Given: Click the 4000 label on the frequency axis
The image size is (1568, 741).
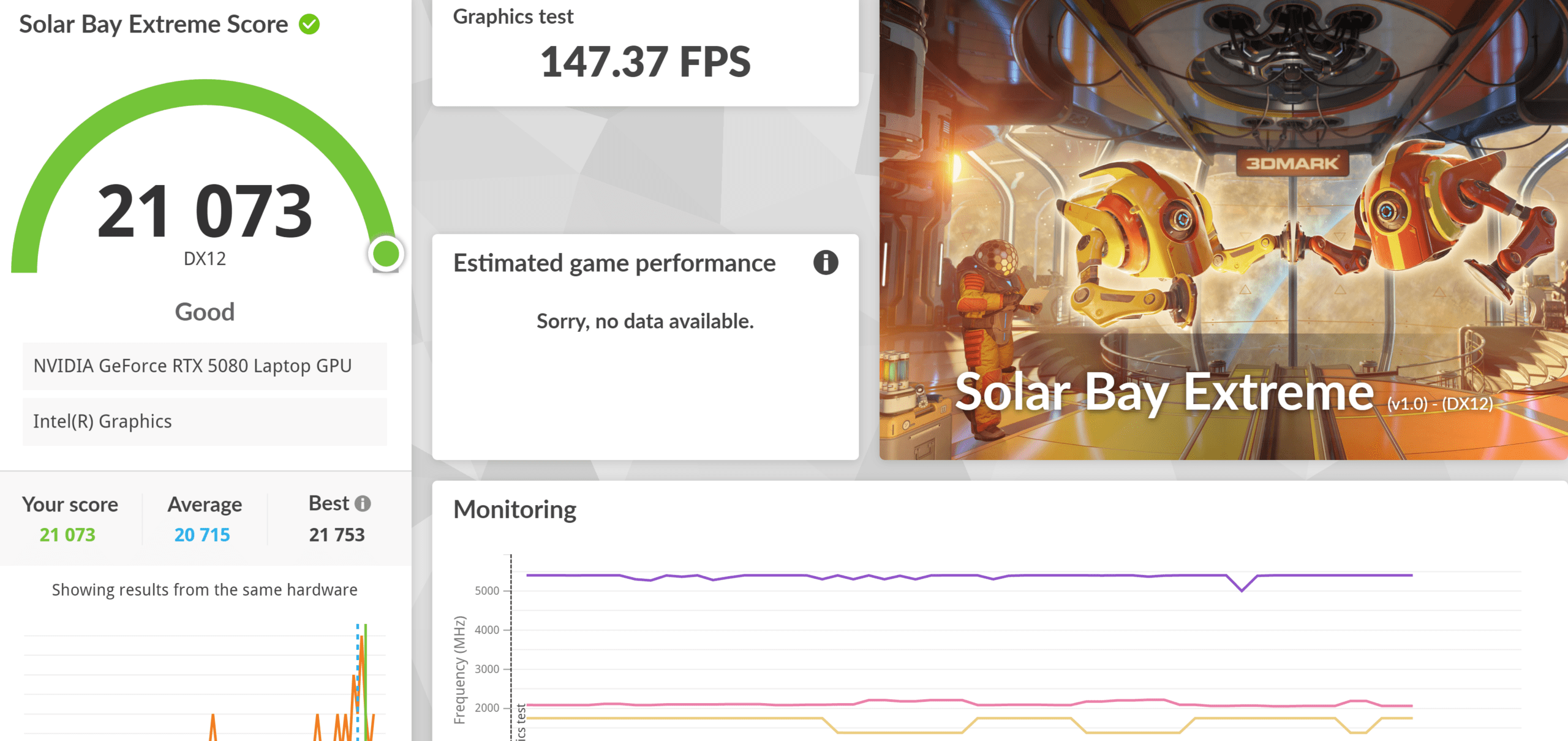Looking at the screenshot, I should tap(487, 630).
